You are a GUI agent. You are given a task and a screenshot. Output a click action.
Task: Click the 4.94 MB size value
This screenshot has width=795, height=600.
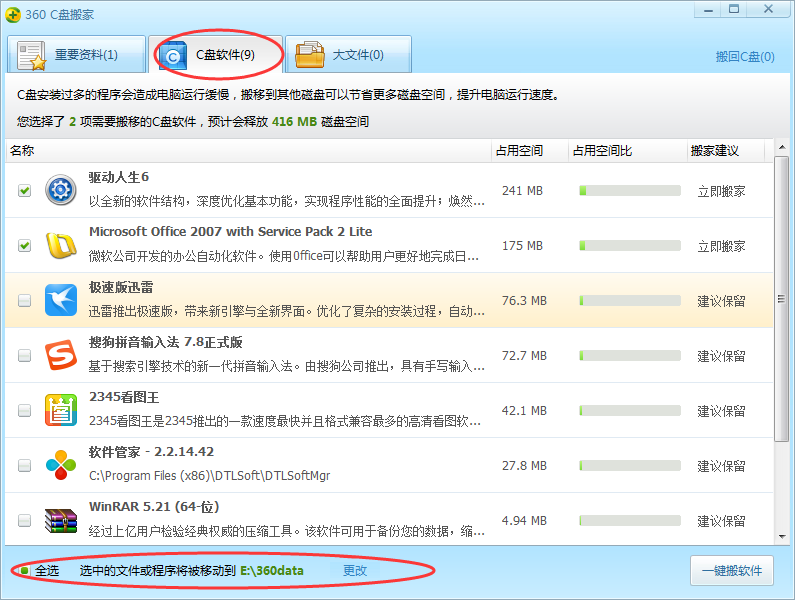524,520
